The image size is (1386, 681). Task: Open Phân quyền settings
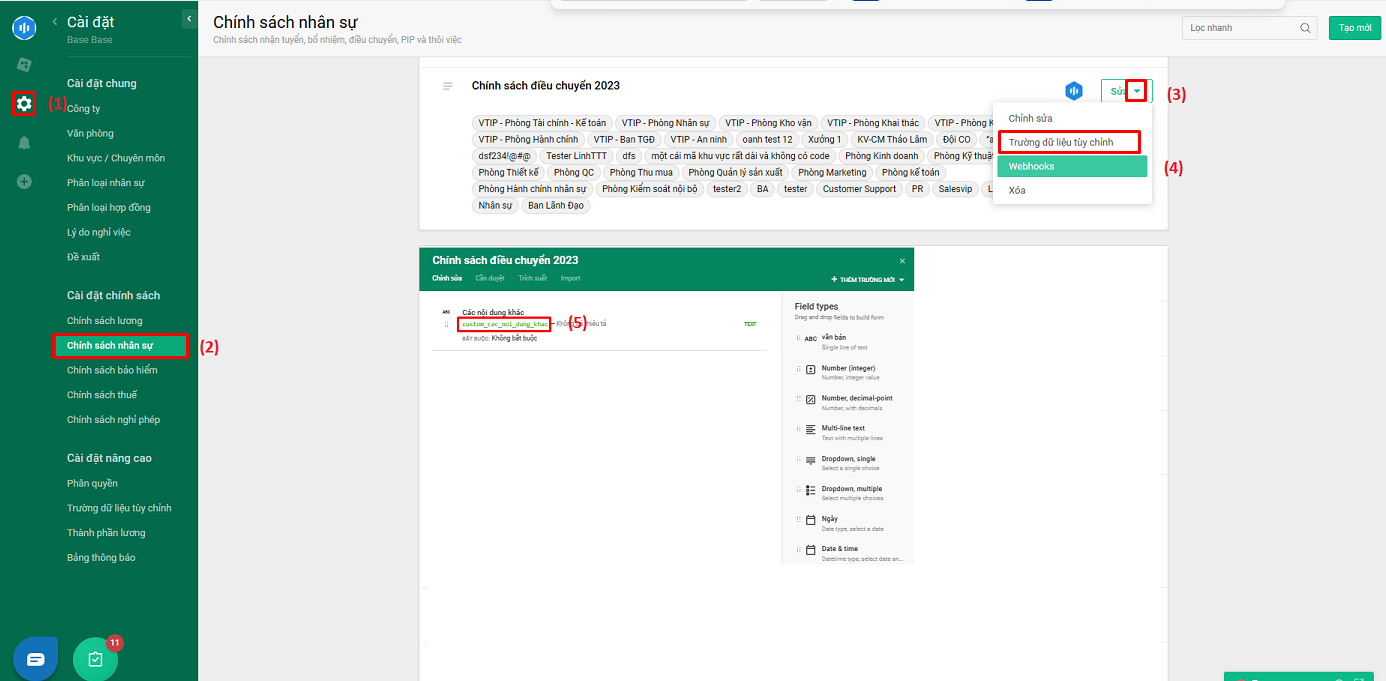click(92, 483)
